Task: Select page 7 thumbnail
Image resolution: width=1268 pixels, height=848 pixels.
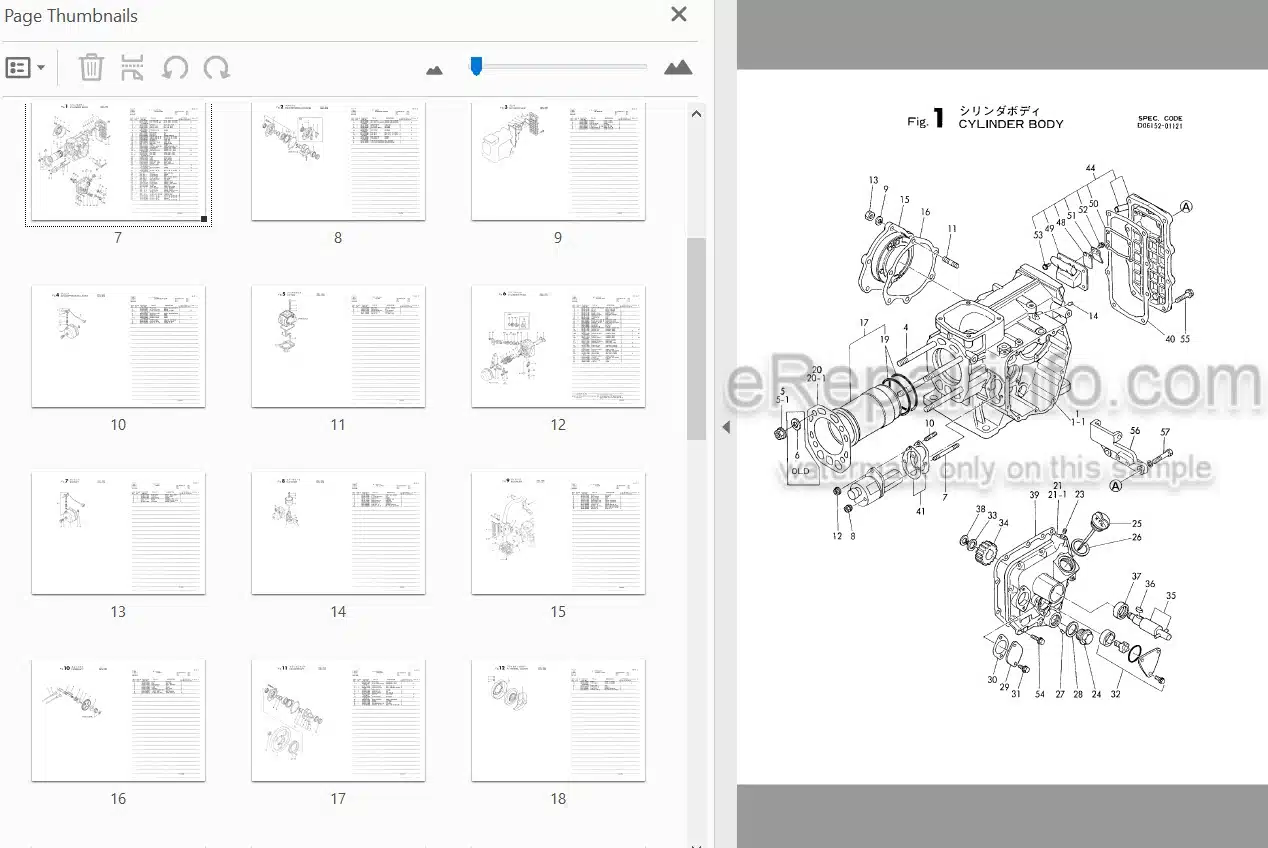Action: [x=118, y=161]
